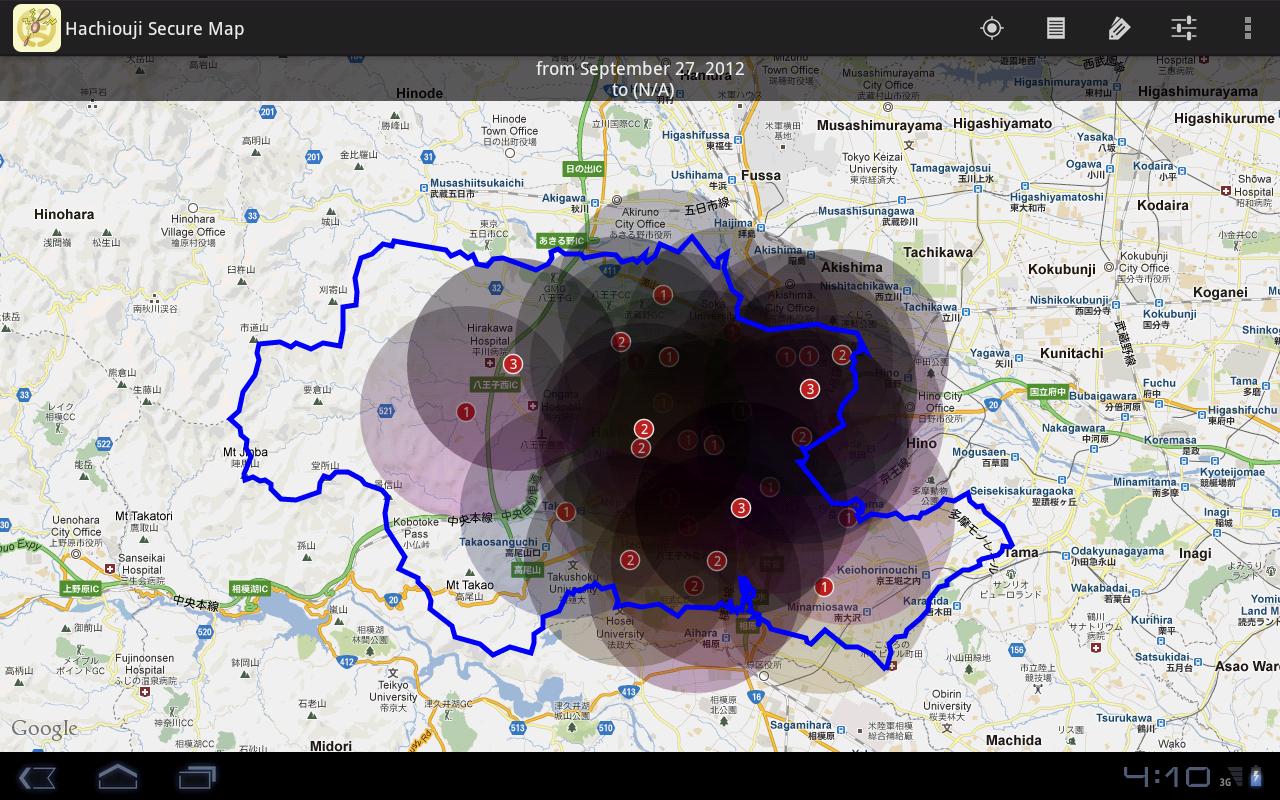Tap the pencil edit icon
1280x800 pixels.
pos(1120,28)
